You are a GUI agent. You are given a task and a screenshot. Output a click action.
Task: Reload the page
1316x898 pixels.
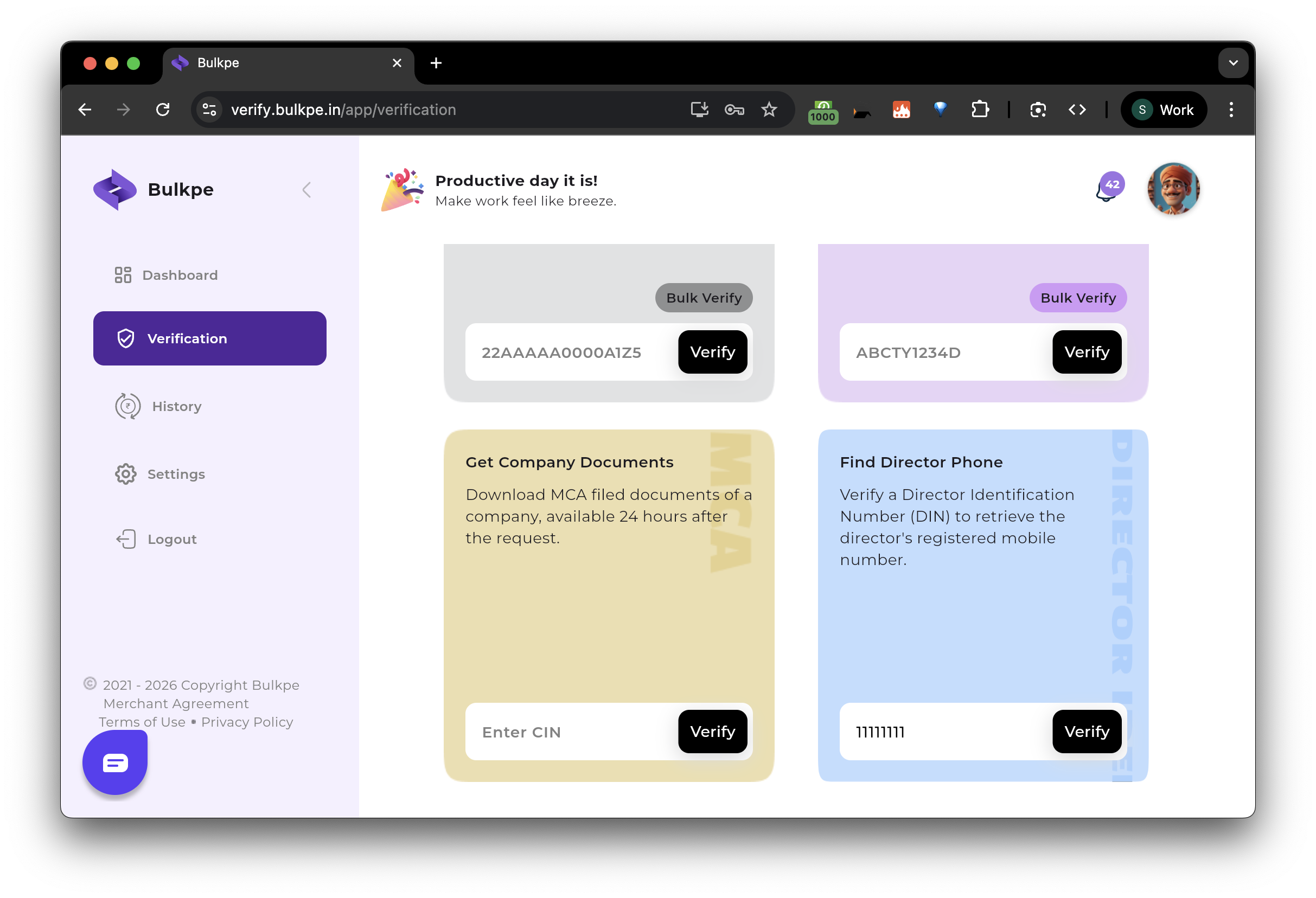[x=163, y=110]
